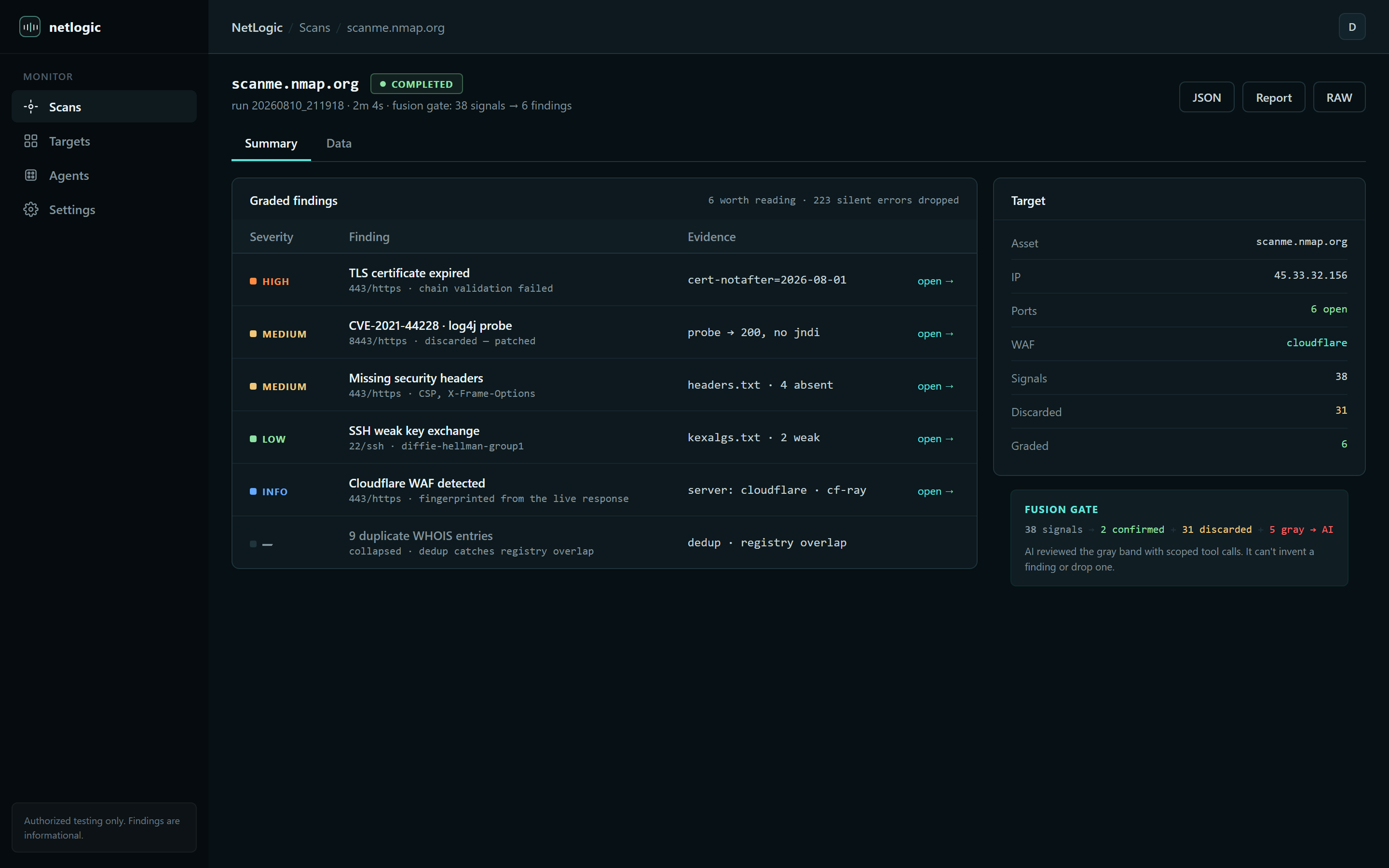Click the Scans crosshair icon in sidebar
1389x868 pixels.
(31, 107)
